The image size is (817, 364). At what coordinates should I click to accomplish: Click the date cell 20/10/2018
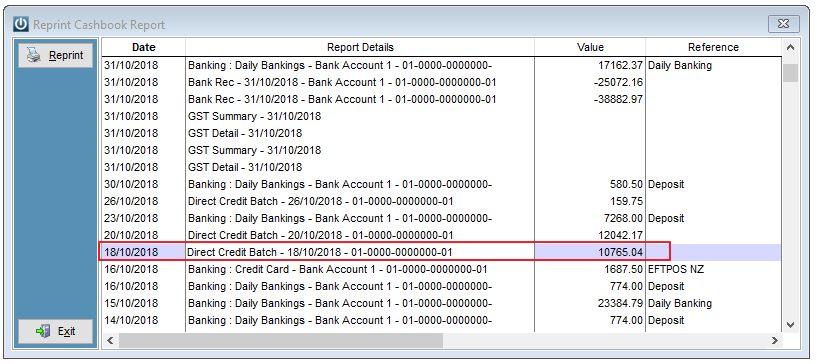coord(143,235)
